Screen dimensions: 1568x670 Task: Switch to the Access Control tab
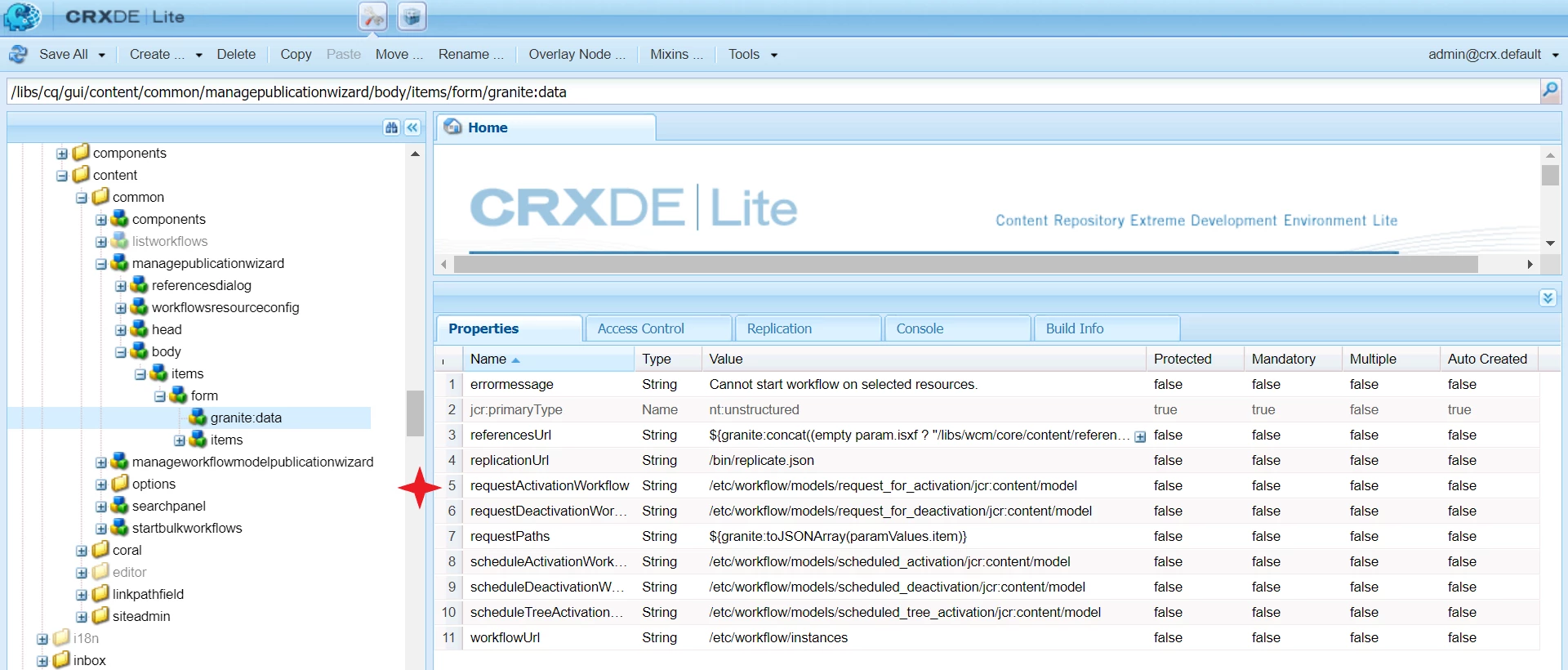(659, 328)
